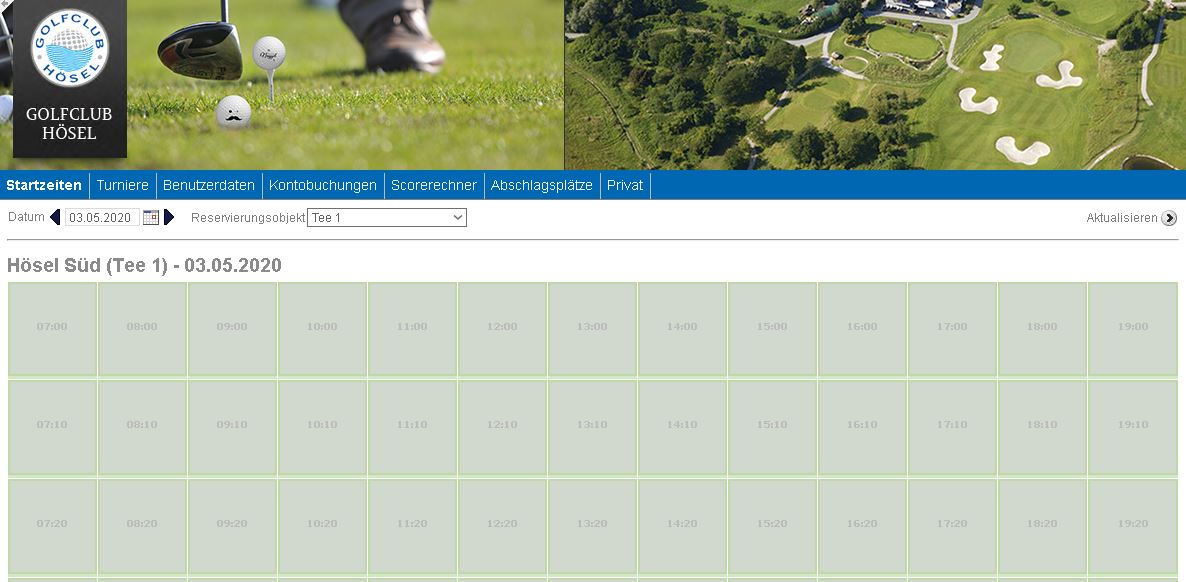Open the calendar date picker icon
Screen dimensions: 1186x582
tap(151, 217)
